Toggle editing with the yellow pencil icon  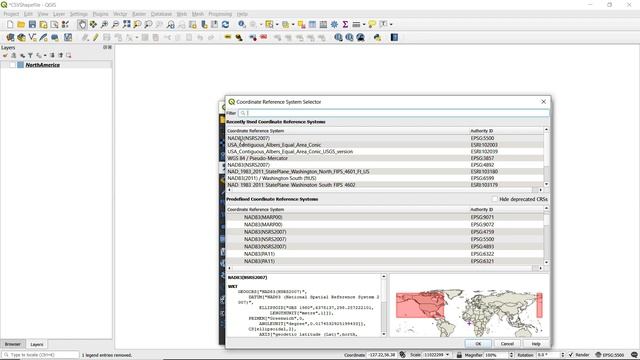tap(96, 38)
